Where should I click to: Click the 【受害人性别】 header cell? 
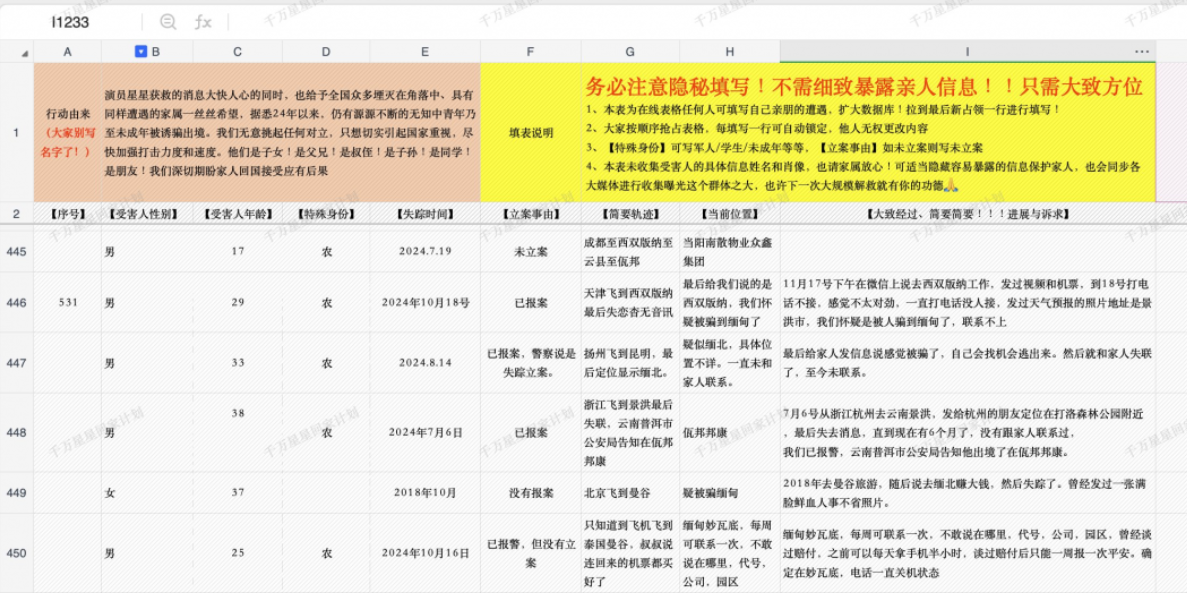(x=147, y=214)
